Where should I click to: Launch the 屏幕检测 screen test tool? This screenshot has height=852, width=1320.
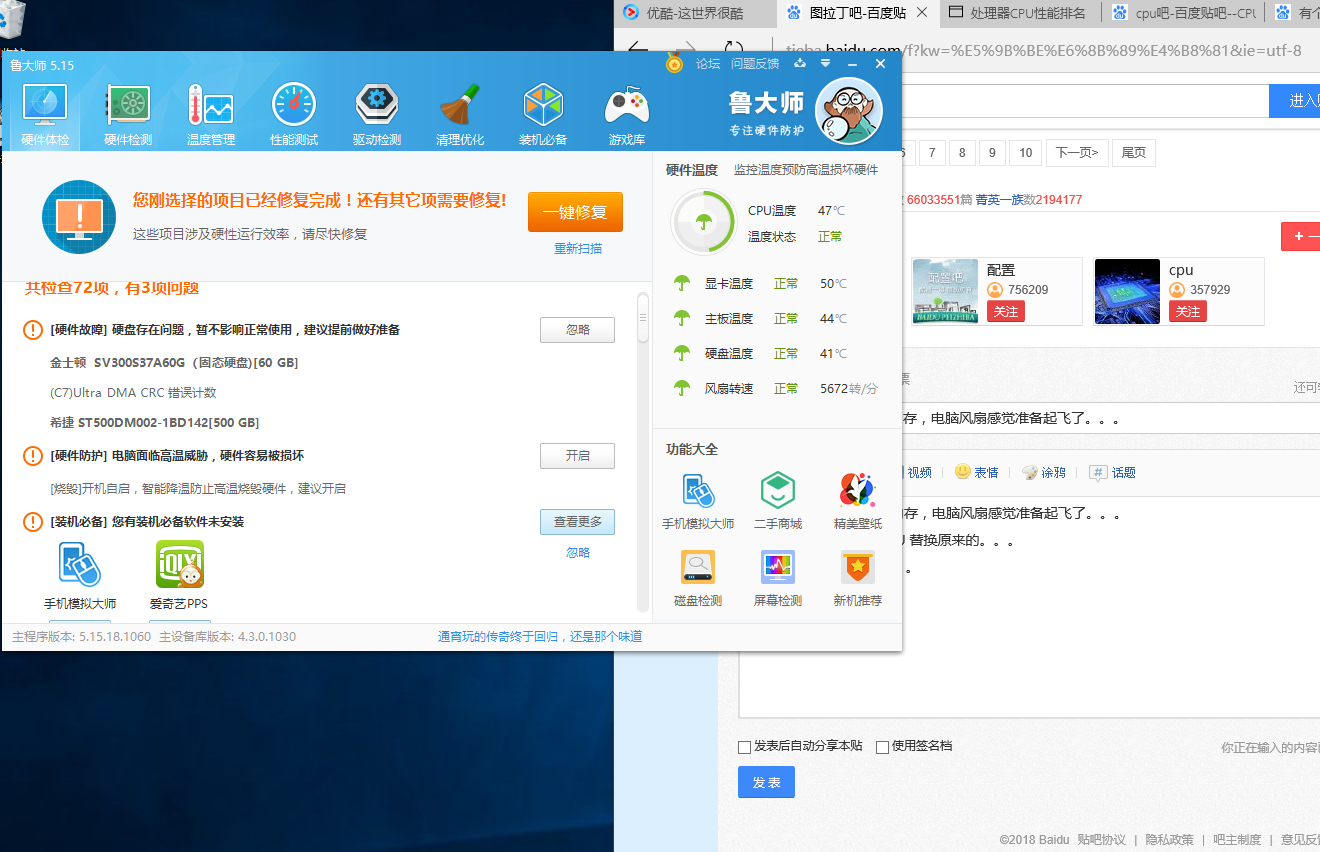[778, 578]
